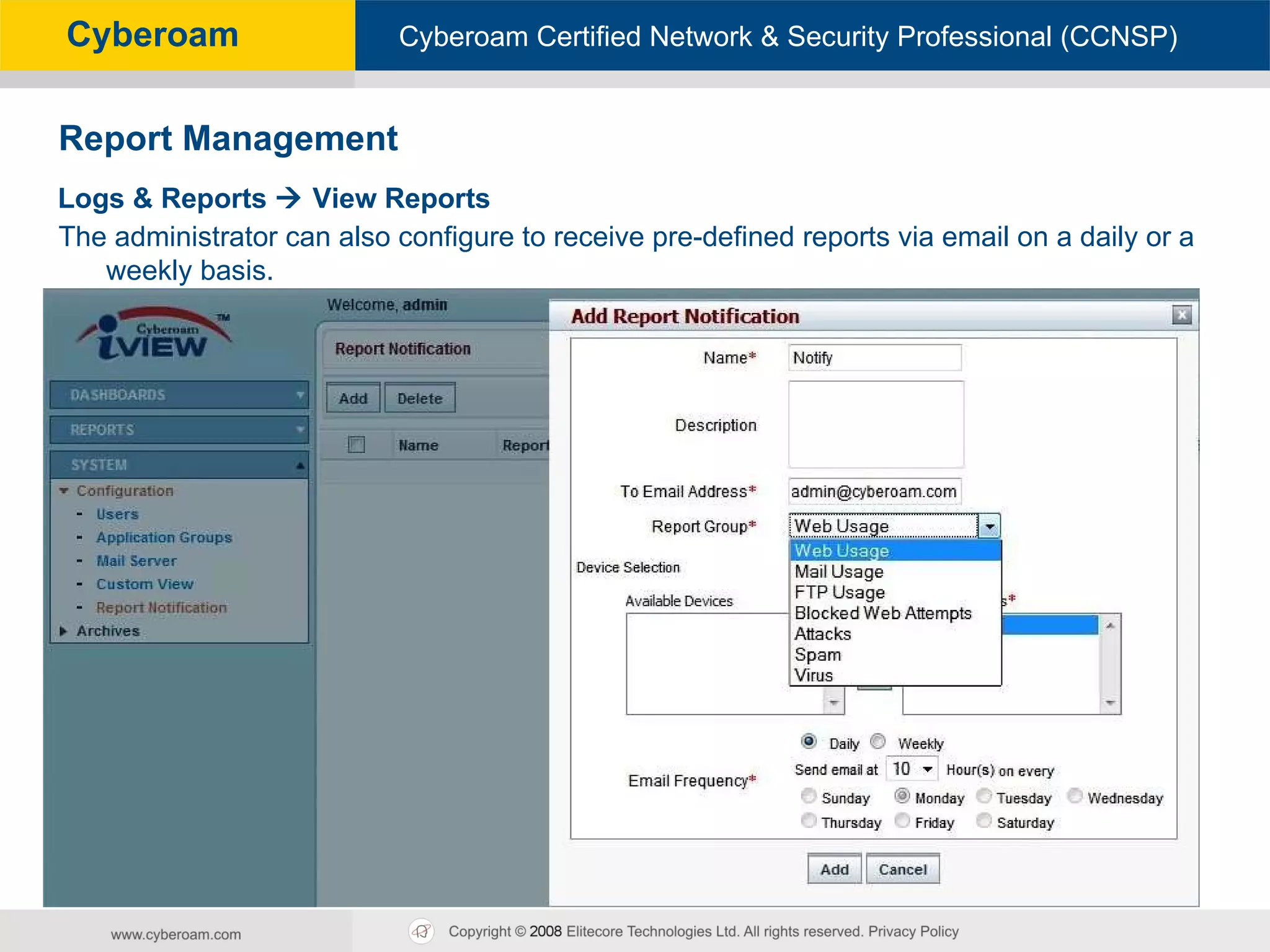
Task: Close the Add Report Notification dialog
Action: [1182, 315]
